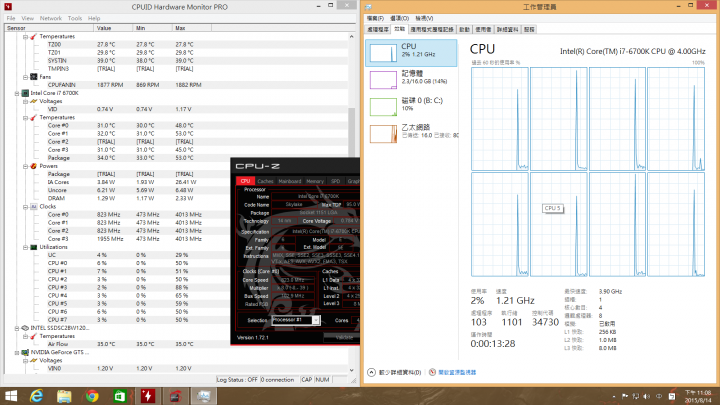Click lightning icon beside Intel Voltages node

[34, 101]
